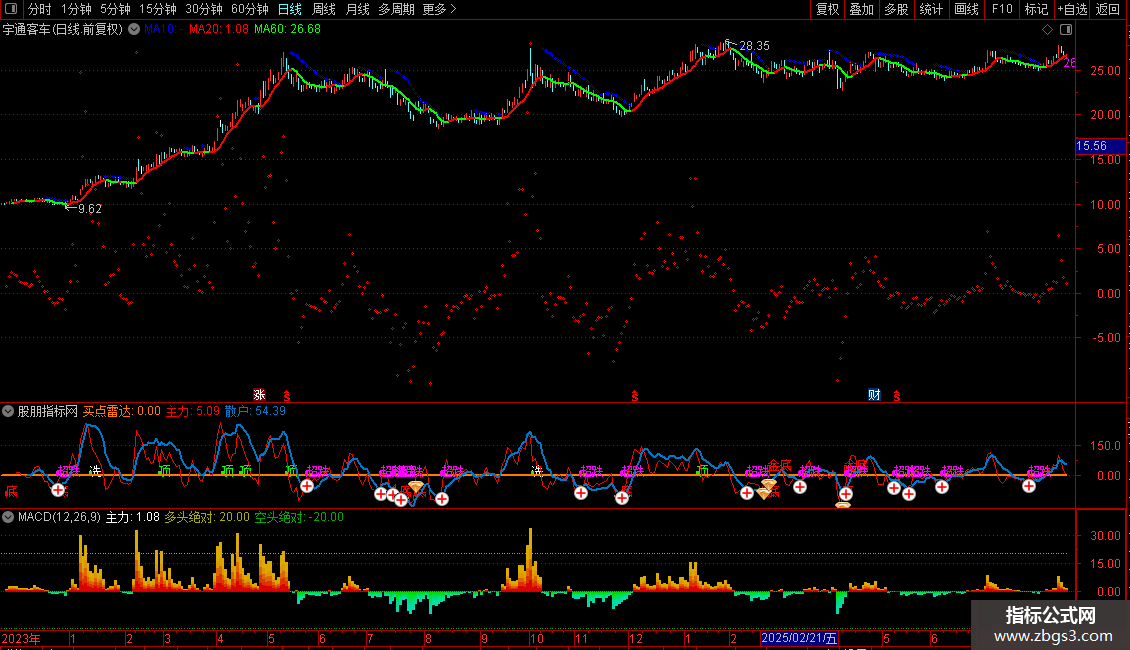Click the 散户: 54.39 readout
1130x650 pixels.
pos(255,411)
